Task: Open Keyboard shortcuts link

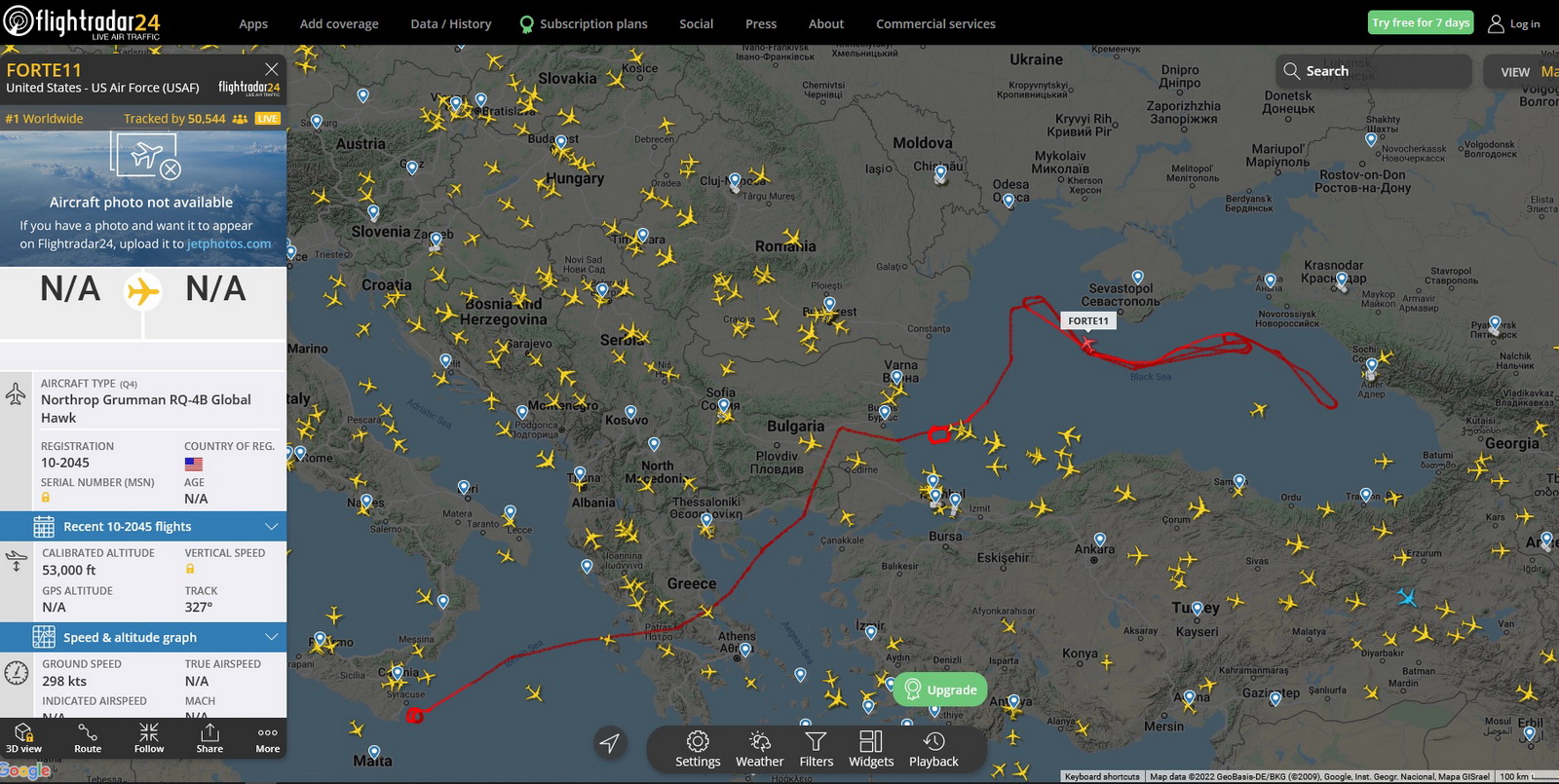Action: coord(1102,776)
